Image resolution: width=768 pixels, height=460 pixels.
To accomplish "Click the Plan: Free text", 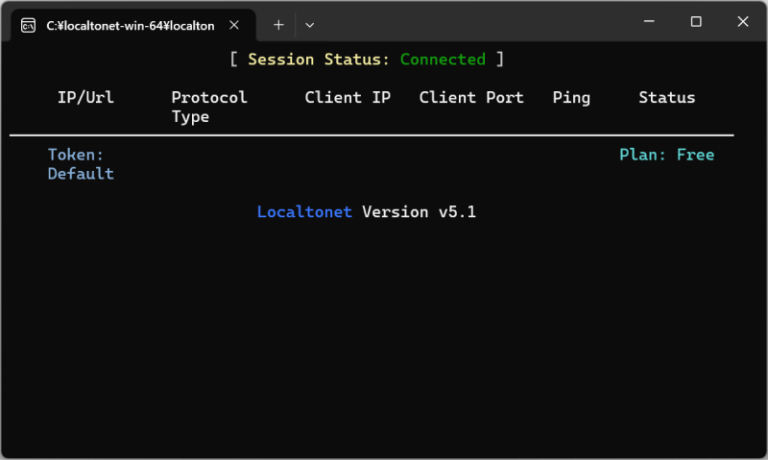I will pos(667,155).
